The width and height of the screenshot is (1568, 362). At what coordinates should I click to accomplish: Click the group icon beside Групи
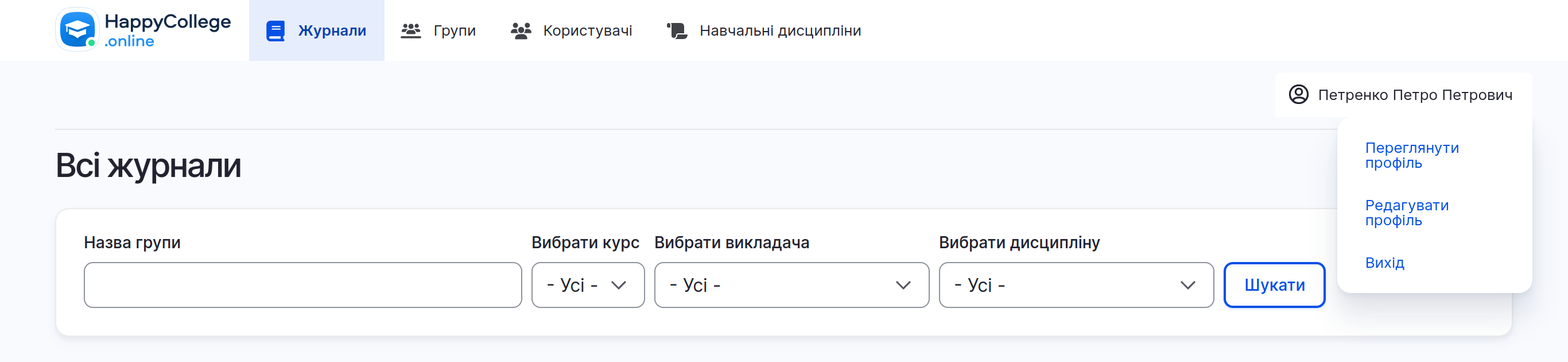[x=412, y=30]
